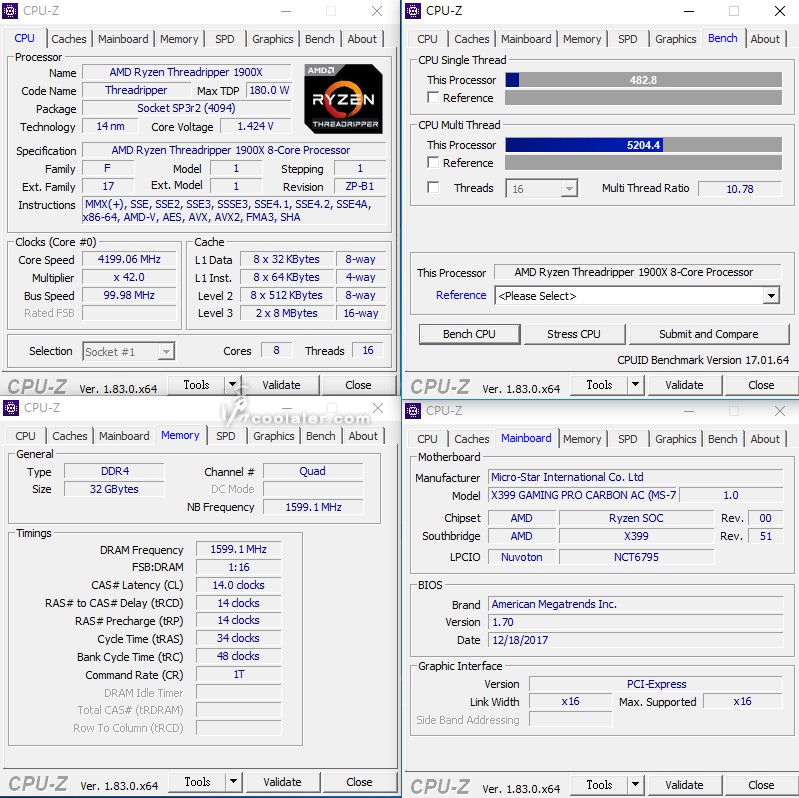Switch to the CPU tab in the Memory window
Screen dimensions: 799x798
point(25,436)
